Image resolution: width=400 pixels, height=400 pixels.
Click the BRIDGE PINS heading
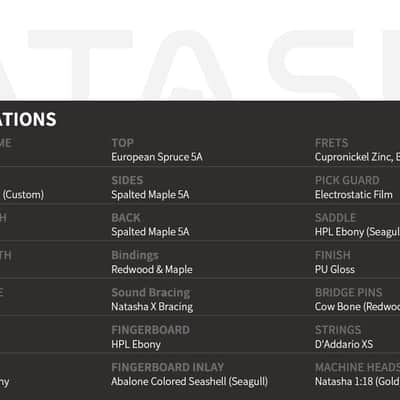point(349,293)
